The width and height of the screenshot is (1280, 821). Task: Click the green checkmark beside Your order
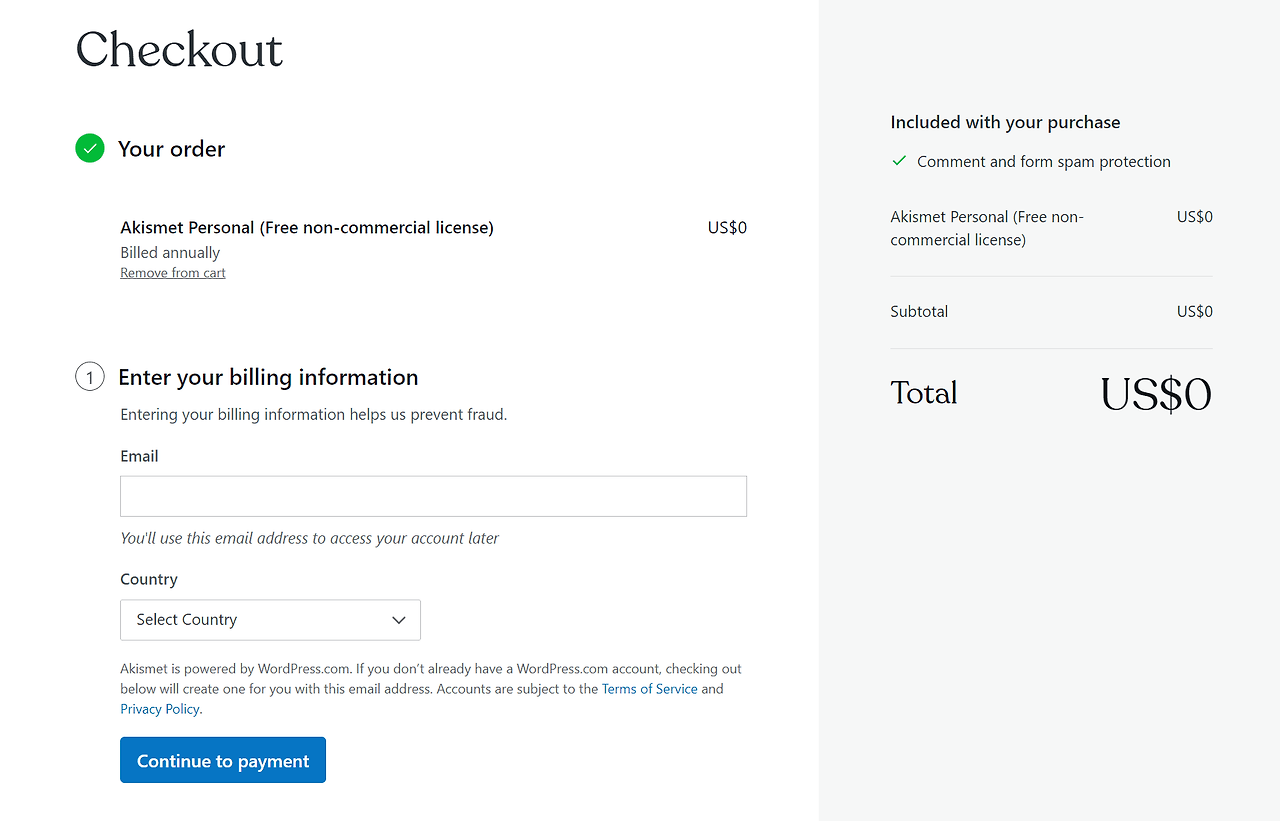(90, 149)
